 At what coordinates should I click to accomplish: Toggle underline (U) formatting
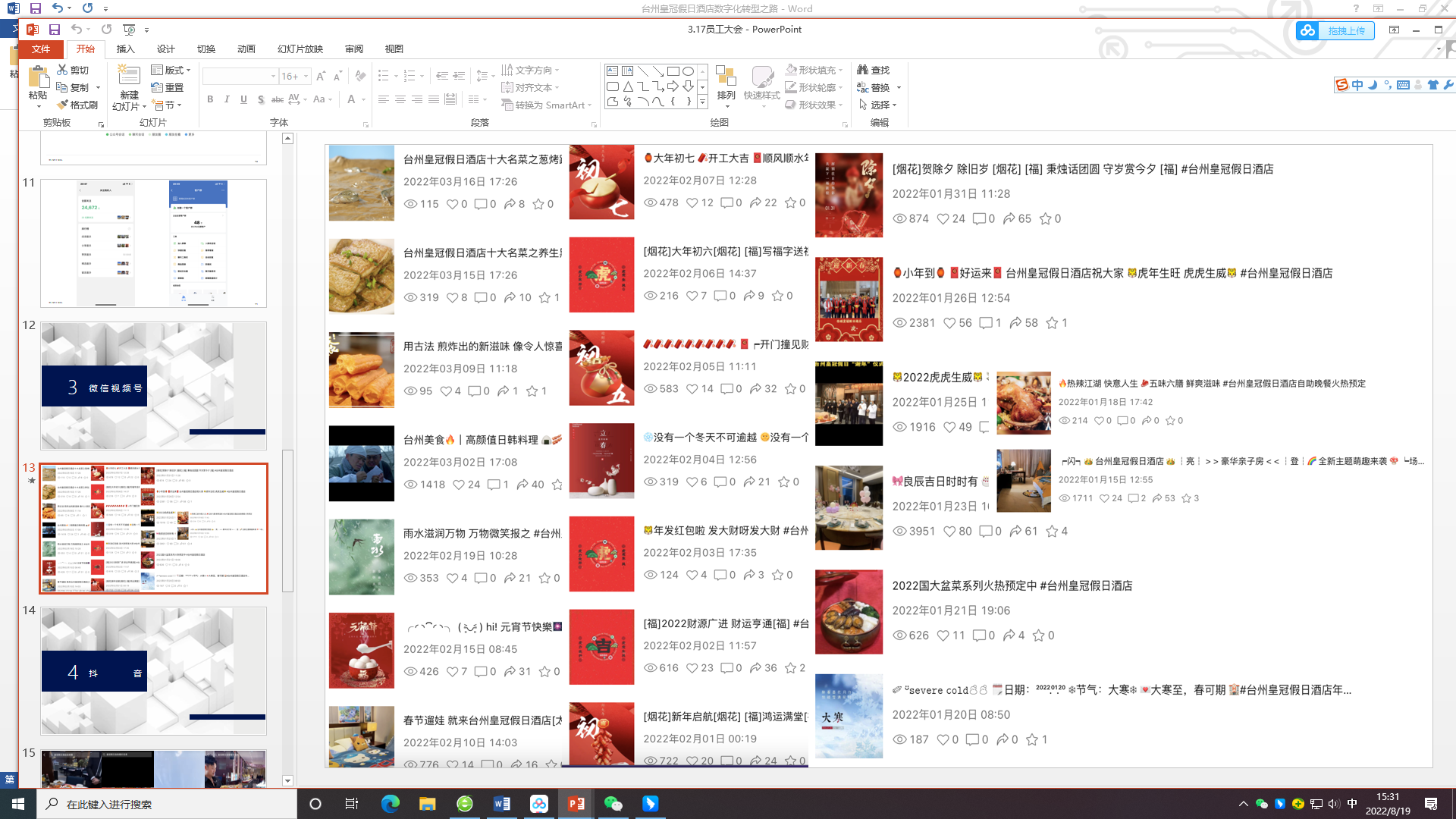243,99
